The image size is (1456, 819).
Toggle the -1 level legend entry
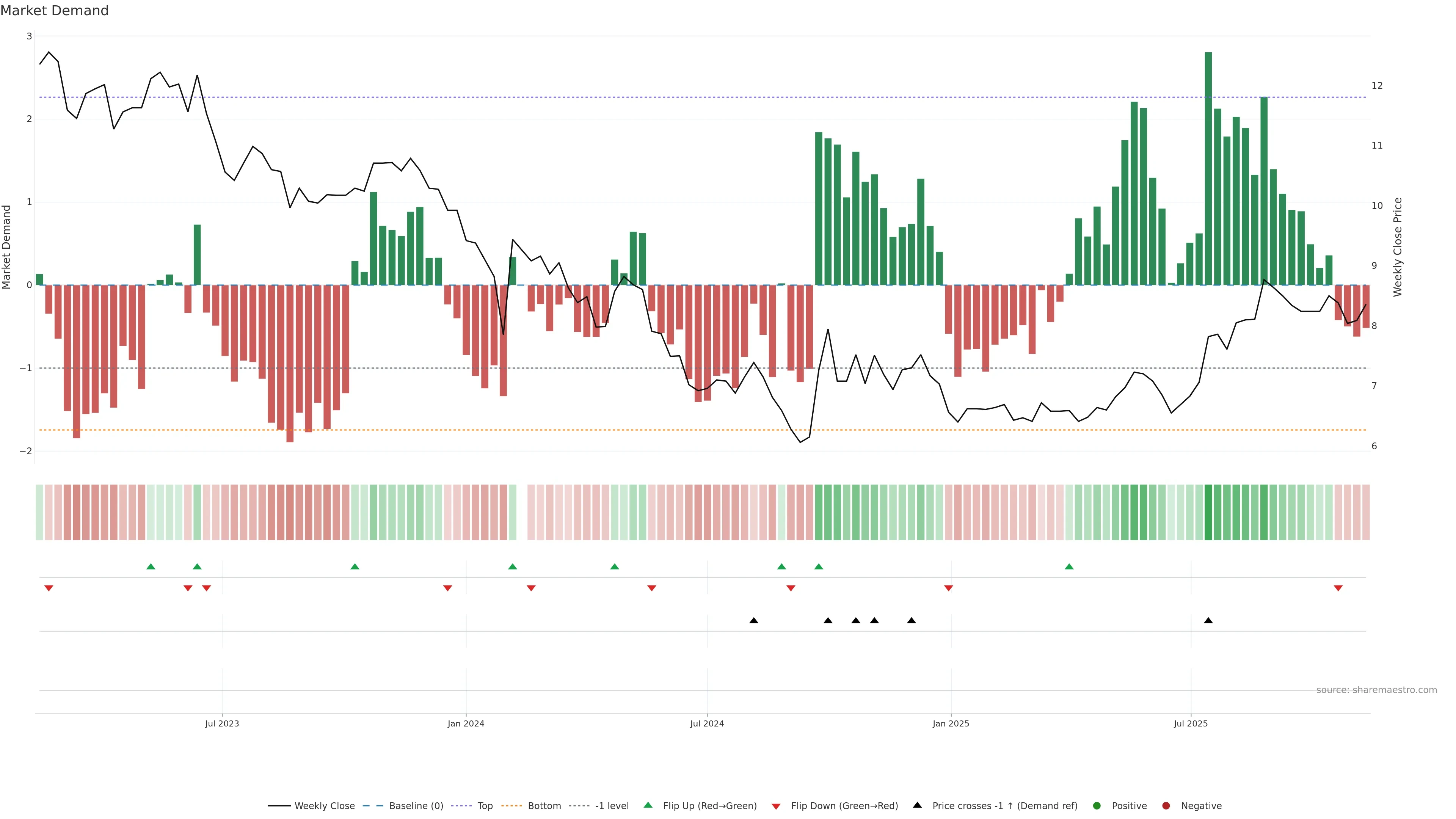(612, 805)
